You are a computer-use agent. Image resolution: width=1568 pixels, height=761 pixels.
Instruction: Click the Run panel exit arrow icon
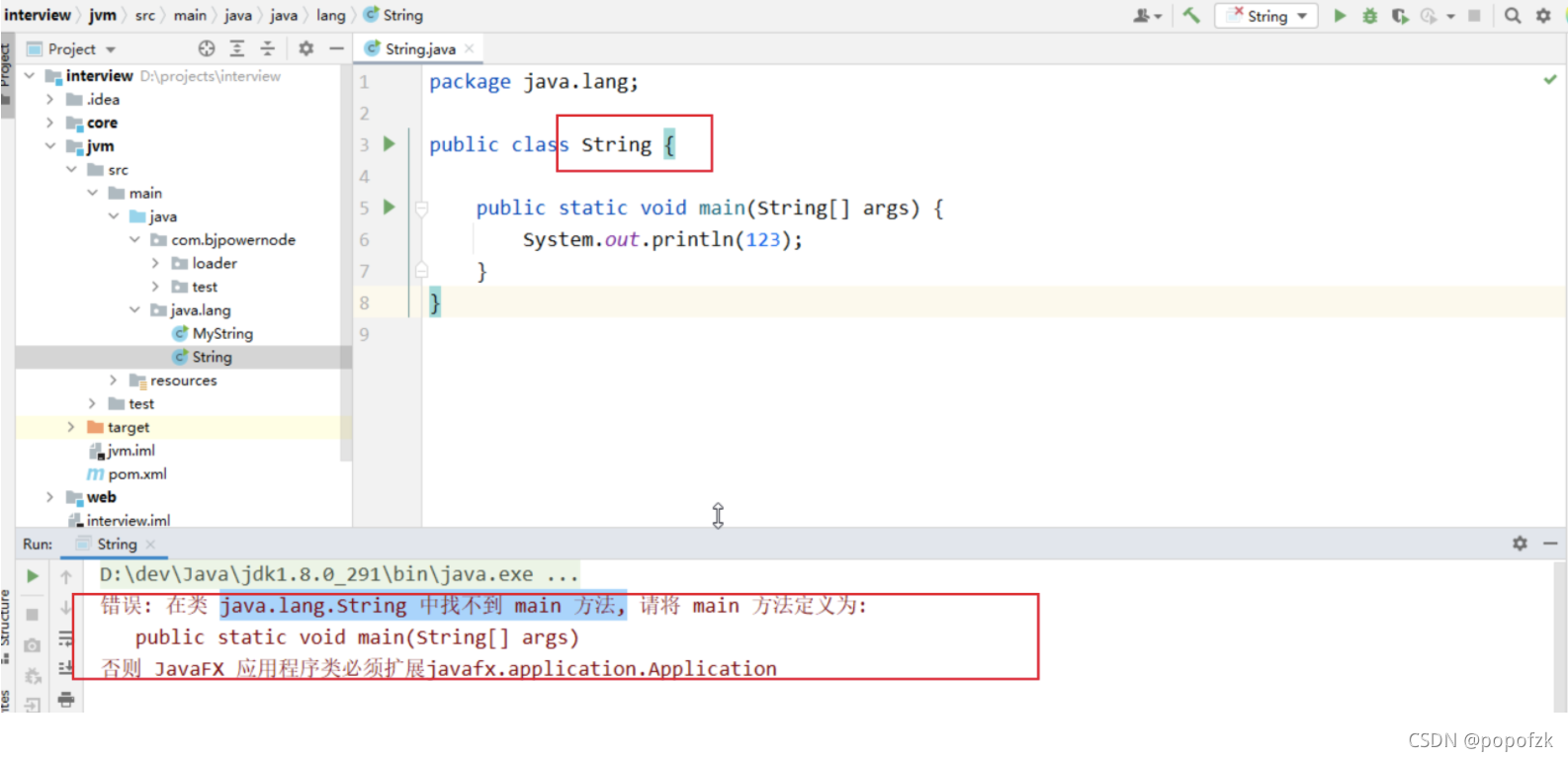tap(32, 705)
